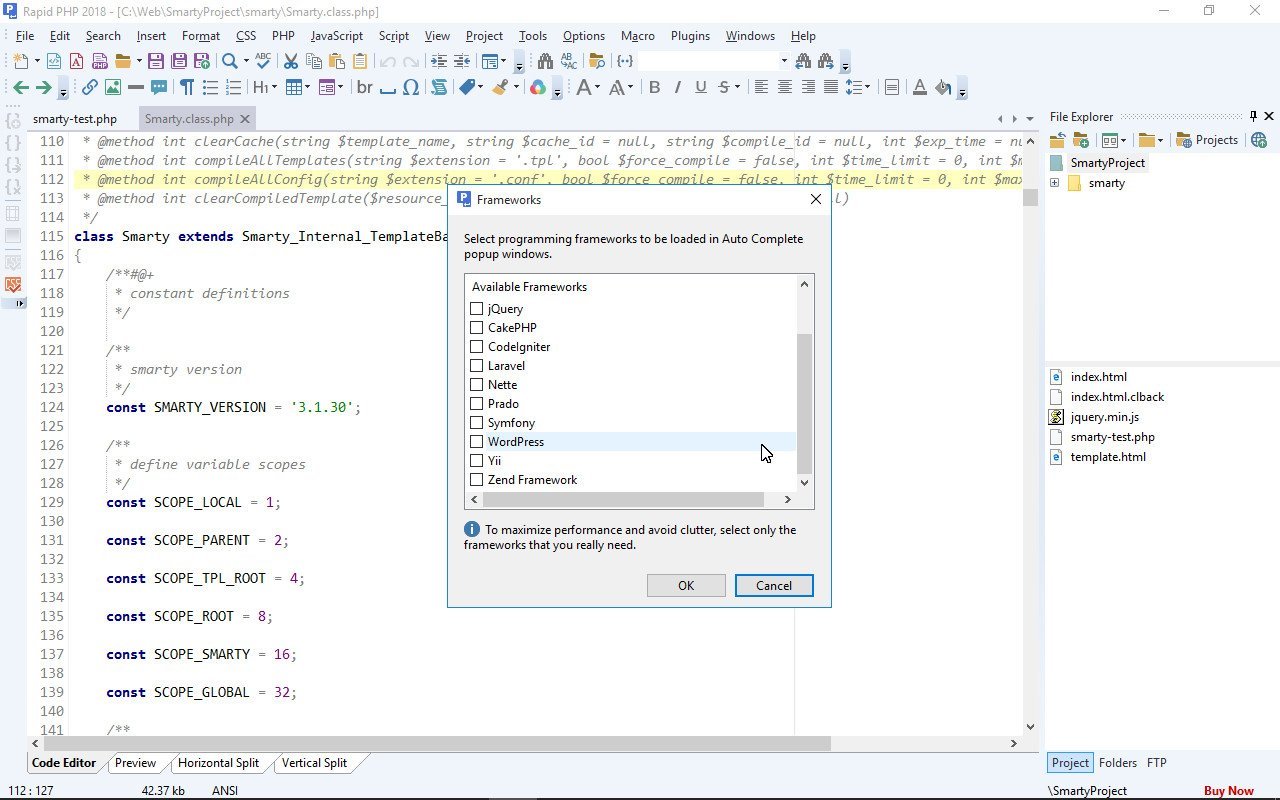Click Cancel in the Frameworks dialog
Viewport: 1280px width, 800px height.
point(773,585)
